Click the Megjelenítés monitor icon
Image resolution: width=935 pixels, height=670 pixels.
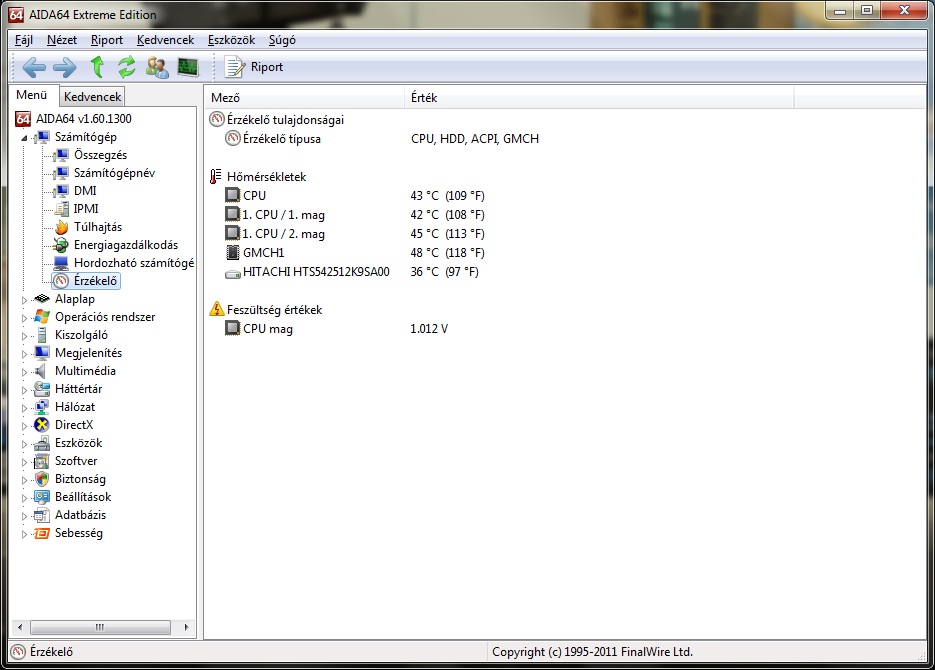click(x=42, y=353)
